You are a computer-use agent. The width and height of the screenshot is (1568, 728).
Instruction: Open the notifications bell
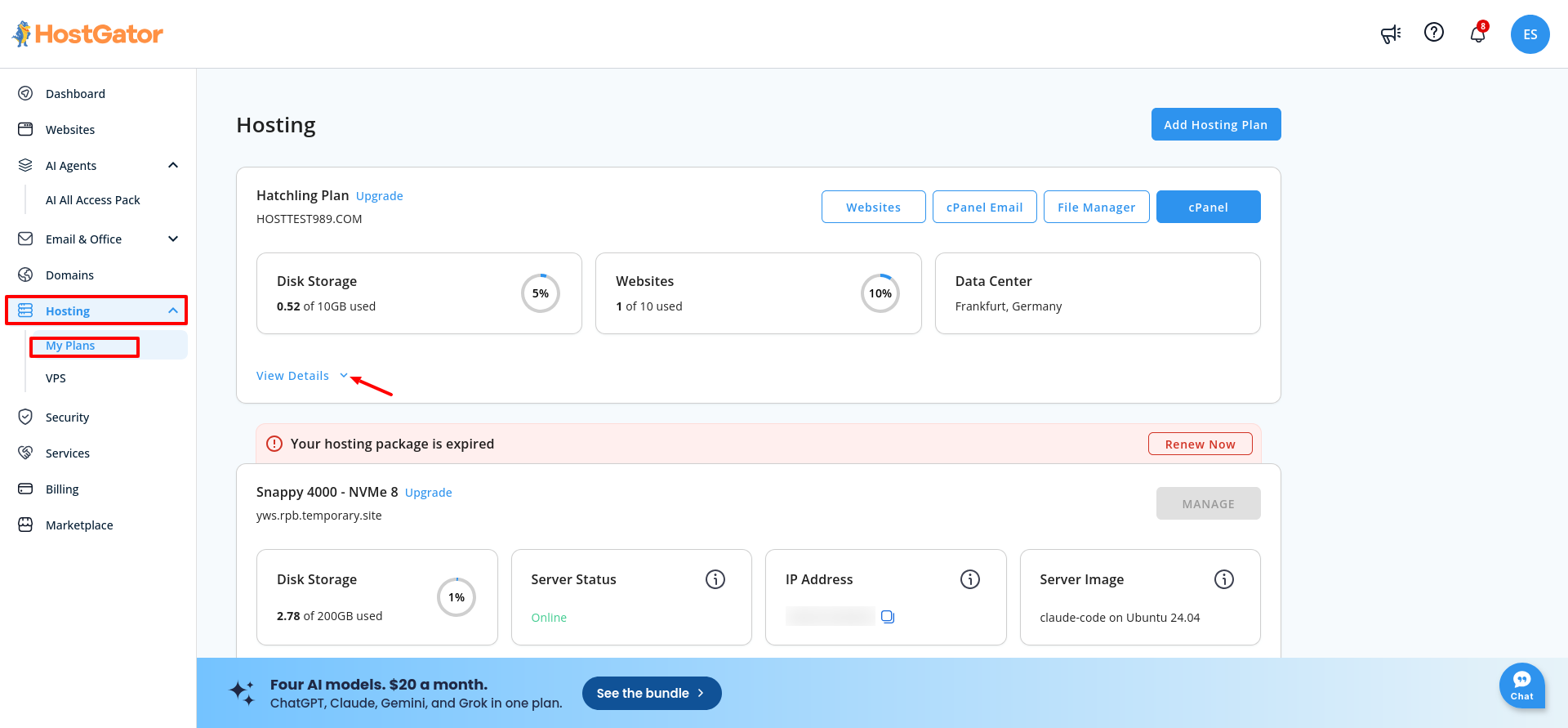tap(1478, 33)
